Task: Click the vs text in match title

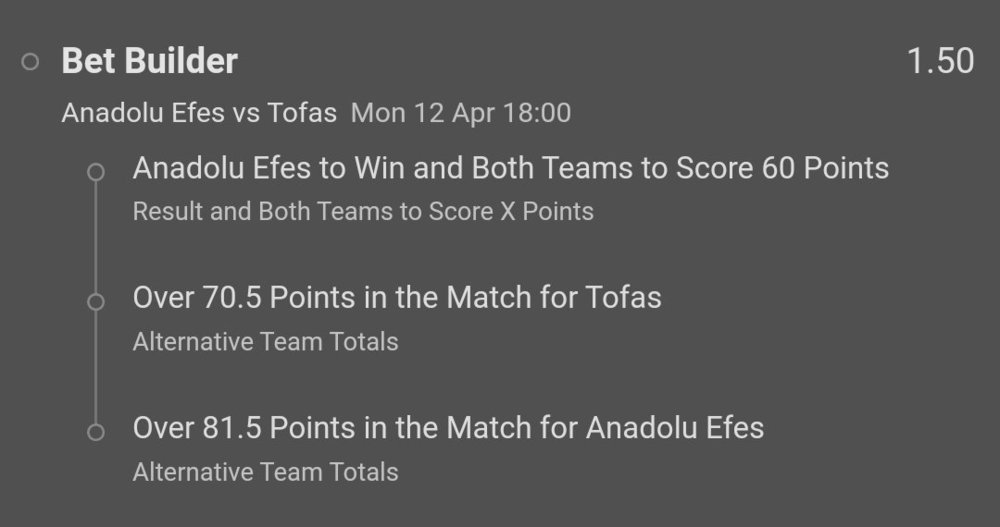Action: coord(246,112)
